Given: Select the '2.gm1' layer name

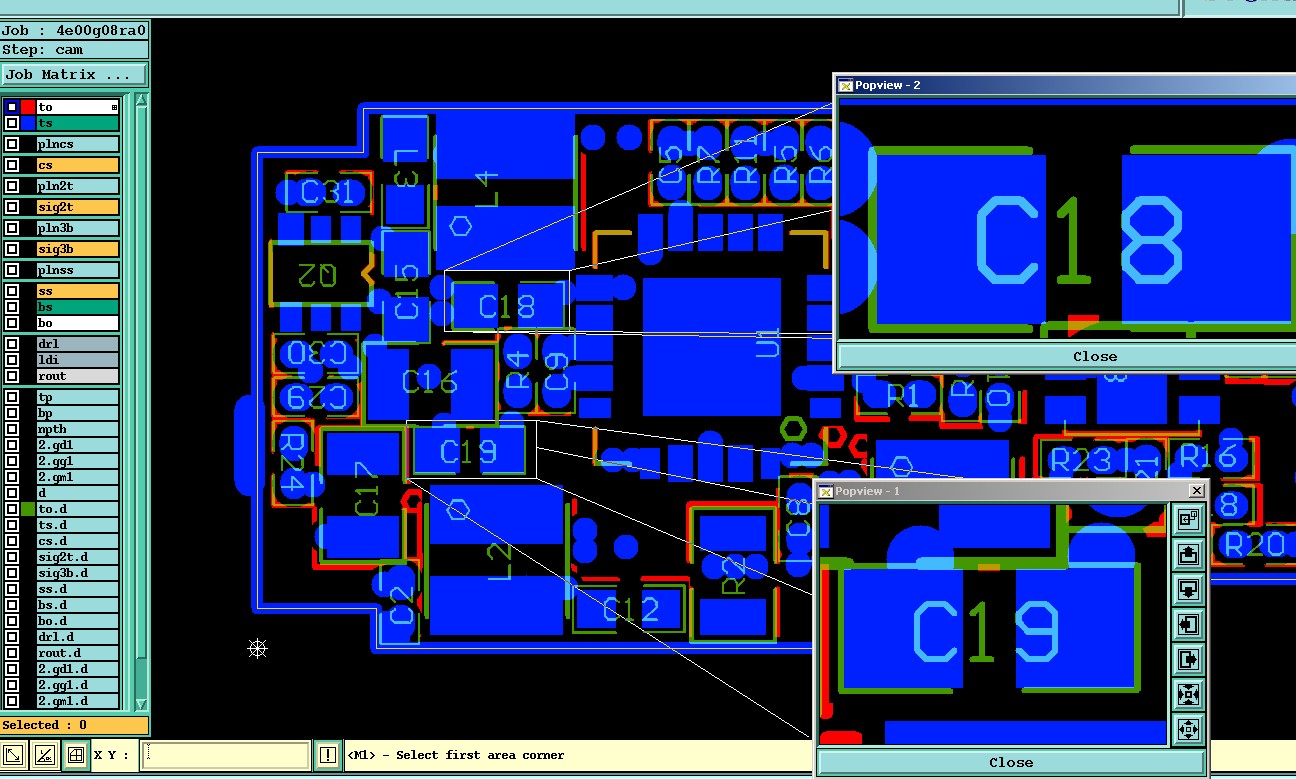Looking at the screenshot, I should [x=78, y=477].
